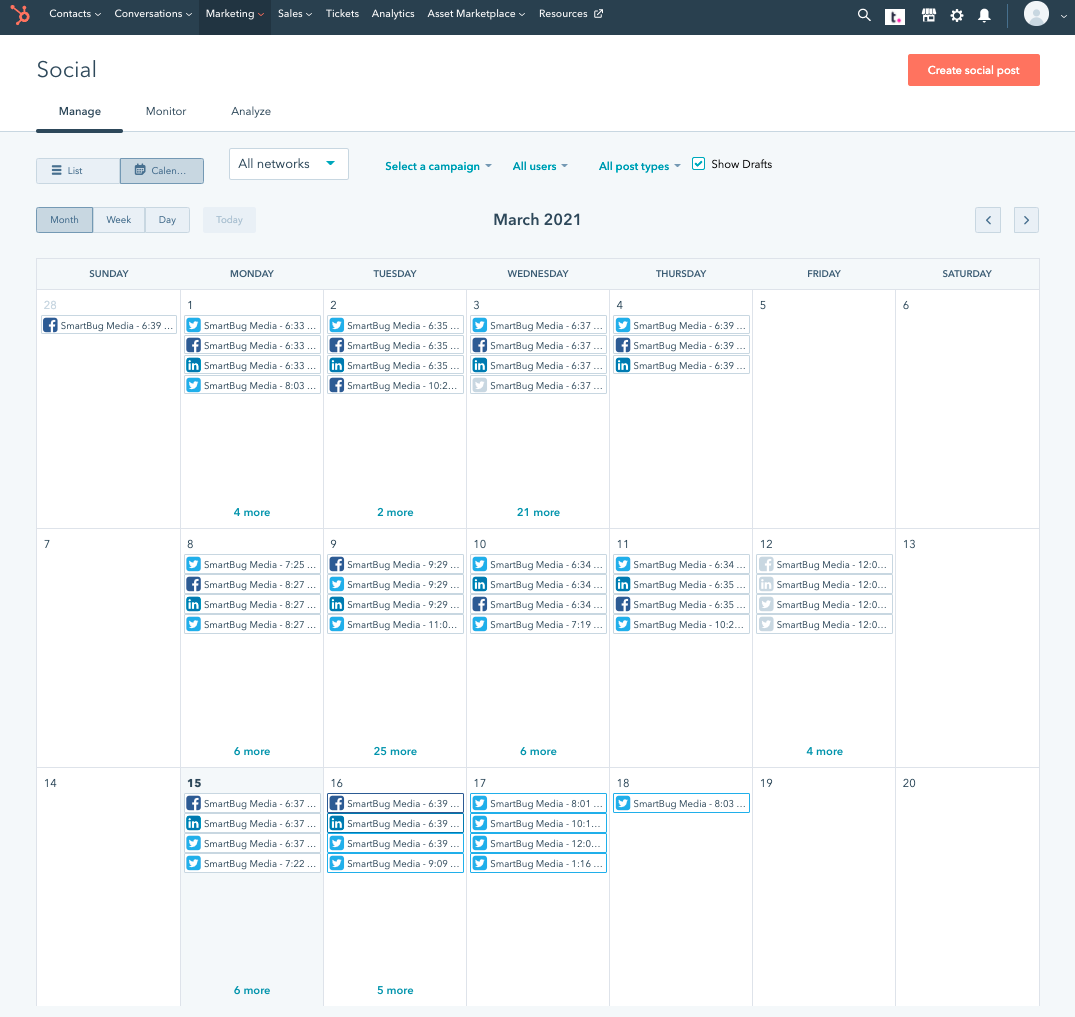
Task: Open the settings gear icon
Action: 957,15
